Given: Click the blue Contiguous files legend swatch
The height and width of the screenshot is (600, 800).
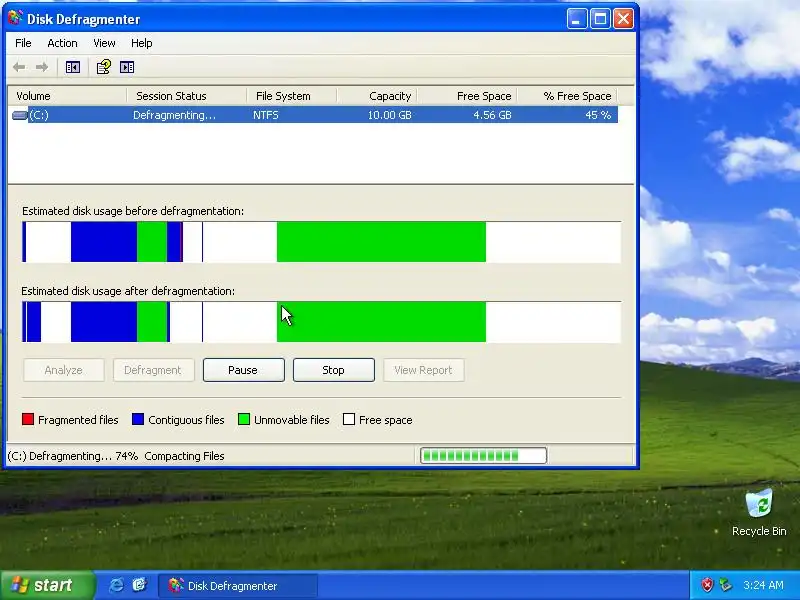Looking at the screenshot, I should click(x=138, y=419).
